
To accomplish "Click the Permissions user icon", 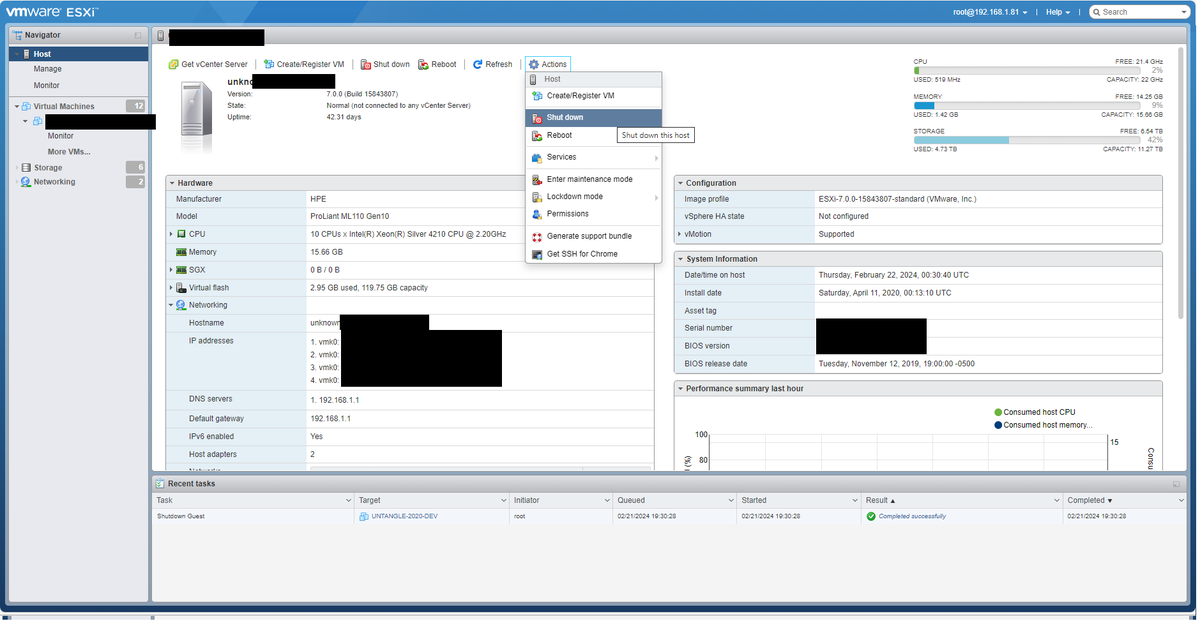I will (x=537, y=214).
